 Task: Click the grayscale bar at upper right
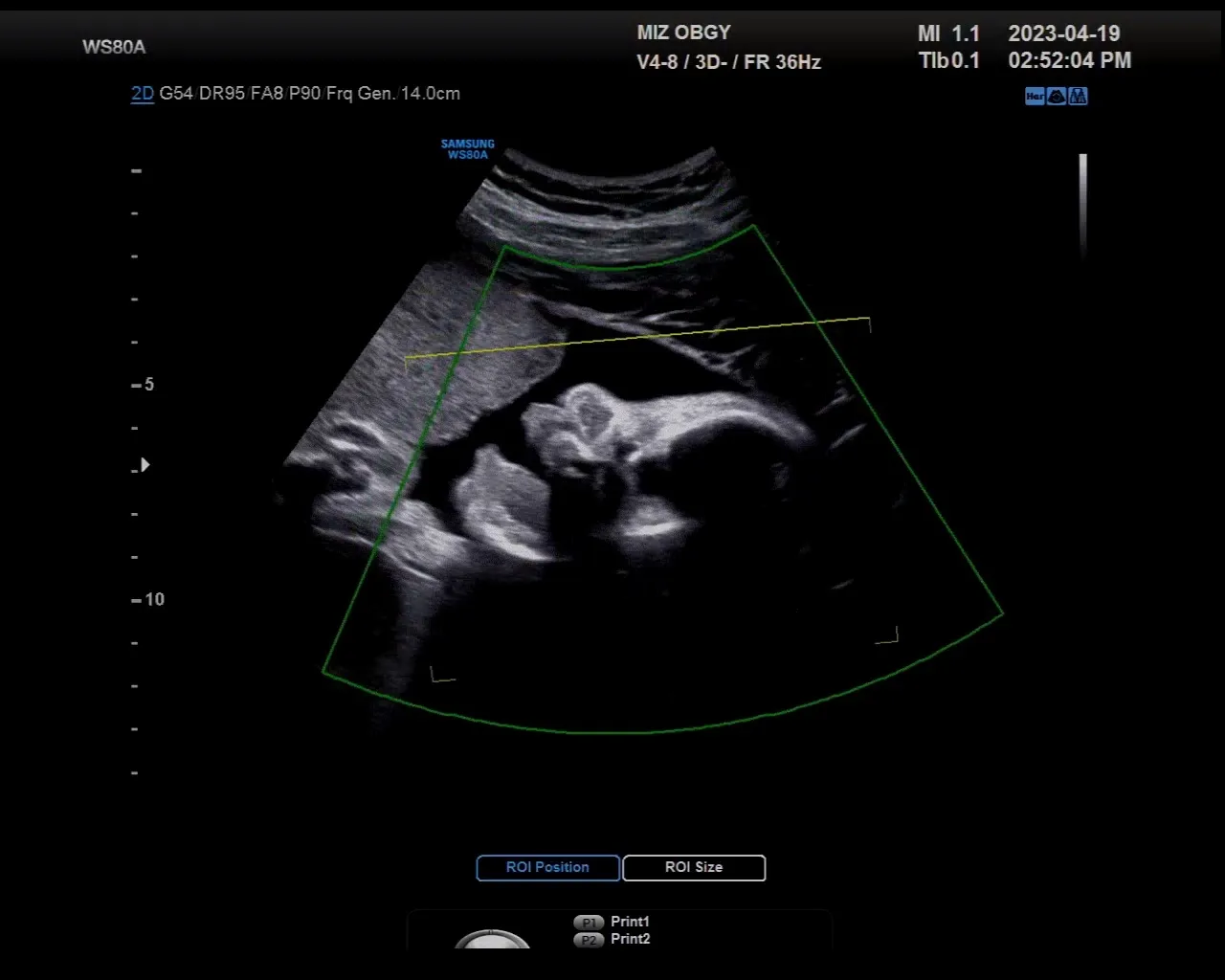coord(1083,206)
